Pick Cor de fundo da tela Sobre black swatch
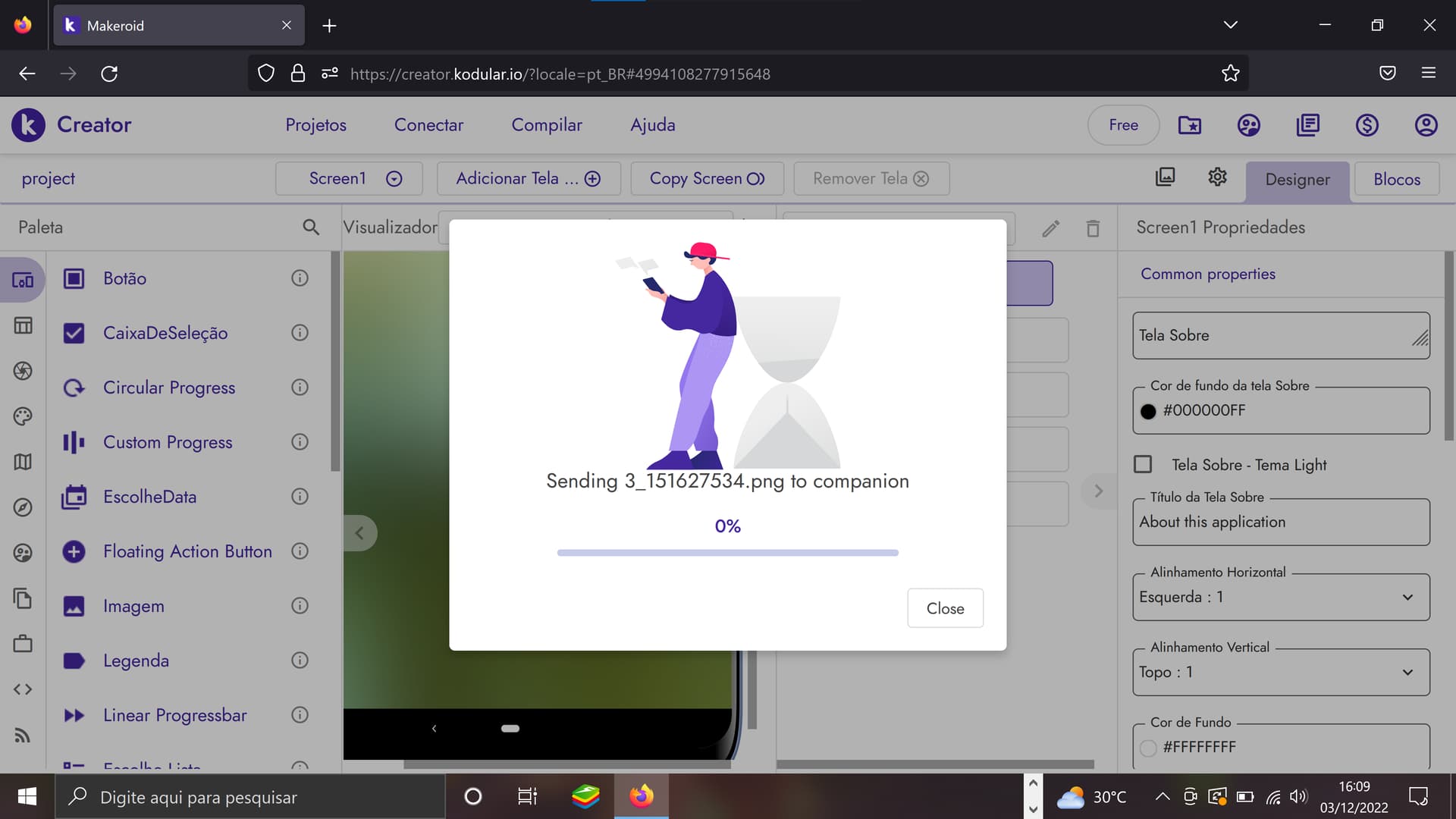 point(1148,411)
